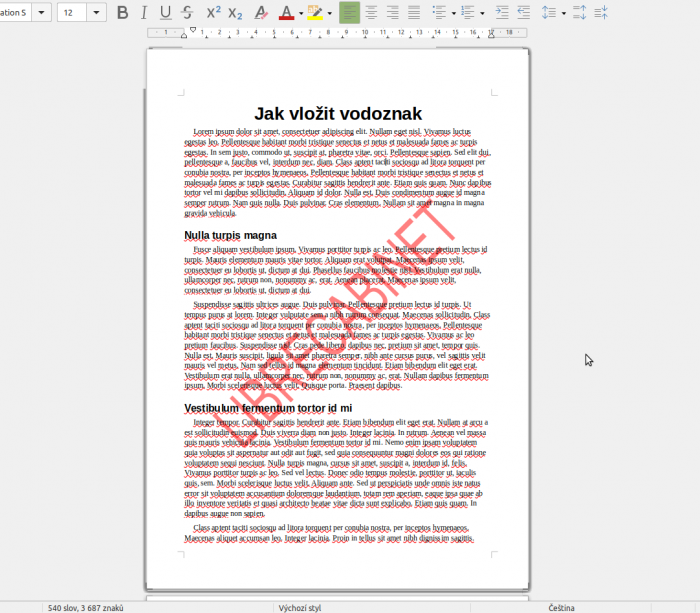Click paragraph starting with Suspendisse sagittis
The height and width of the screenshot is (613, 700).
[x=337, y=345]
